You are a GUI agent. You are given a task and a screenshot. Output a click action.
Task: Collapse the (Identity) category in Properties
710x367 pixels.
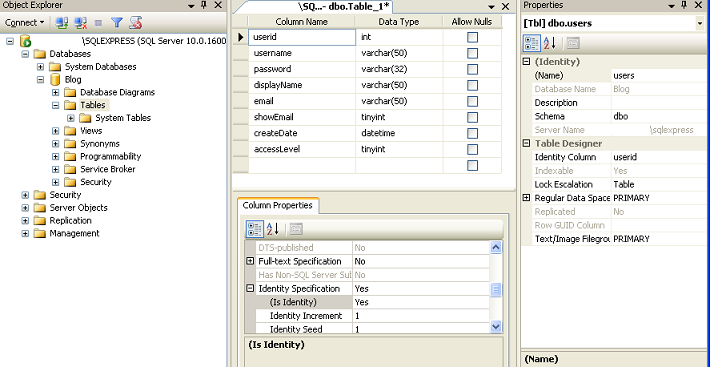[x=526, y=62]
